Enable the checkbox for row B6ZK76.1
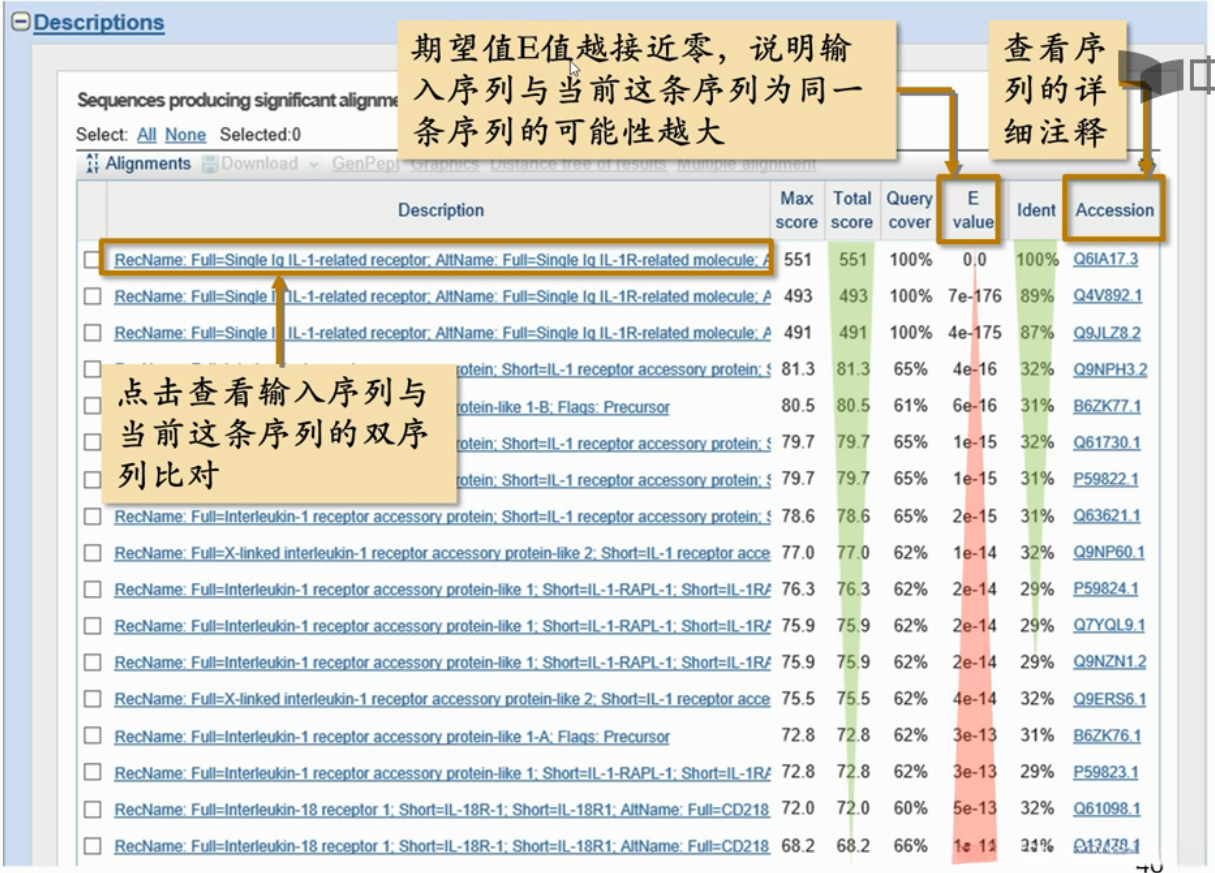 (93, 736)
